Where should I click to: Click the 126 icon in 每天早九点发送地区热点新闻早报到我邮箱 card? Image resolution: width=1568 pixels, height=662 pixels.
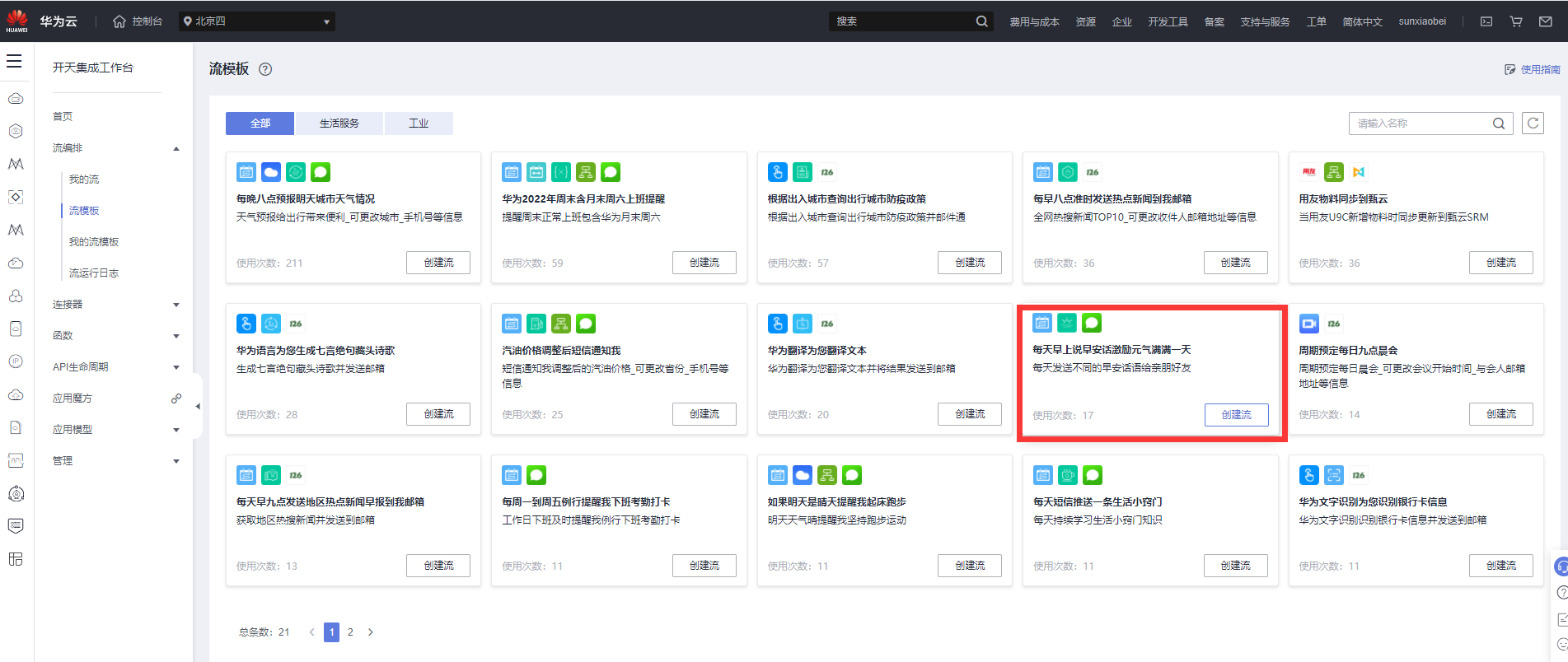[296, 475]
